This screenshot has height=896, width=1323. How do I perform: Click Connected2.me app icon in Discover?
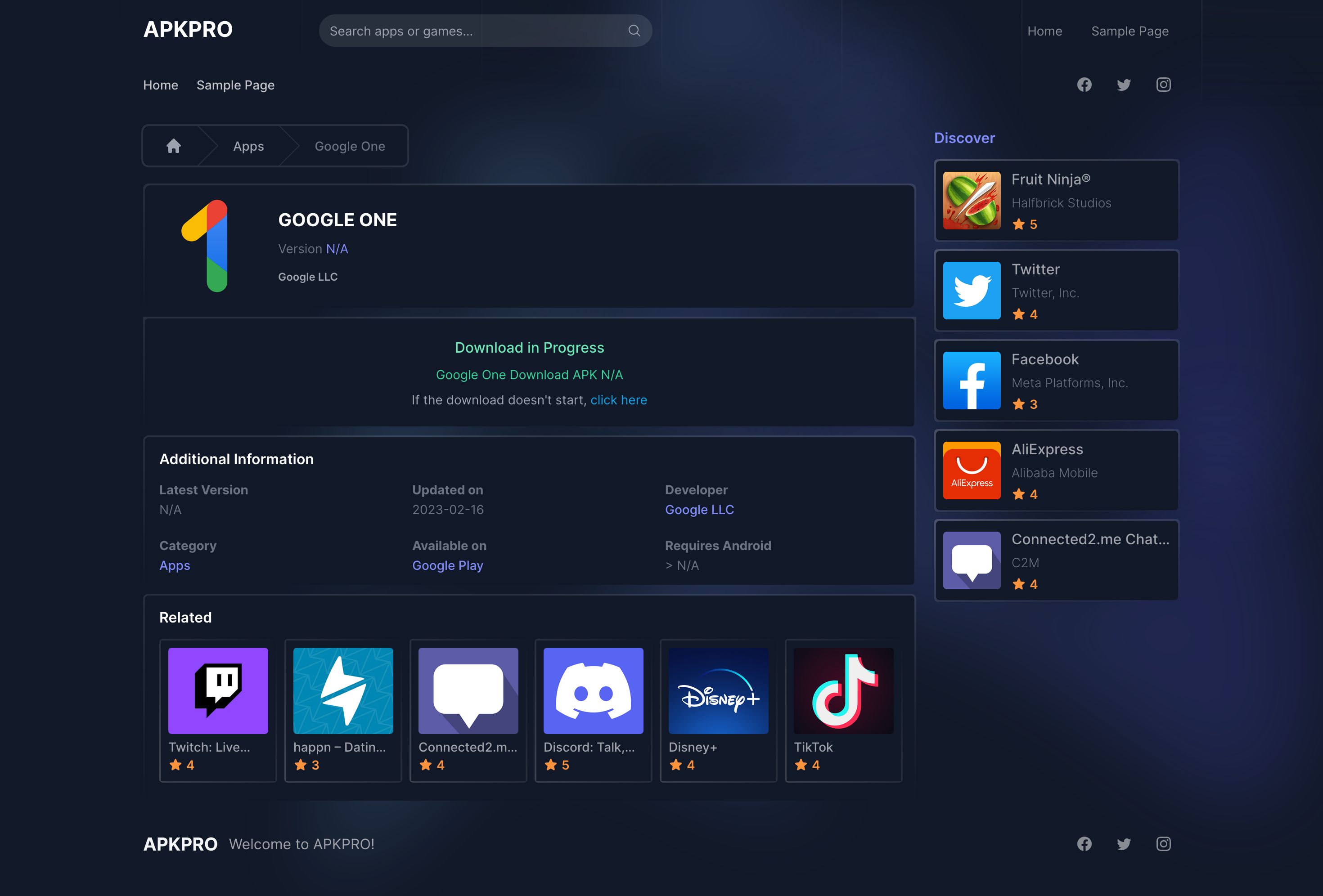click(972, 560)
